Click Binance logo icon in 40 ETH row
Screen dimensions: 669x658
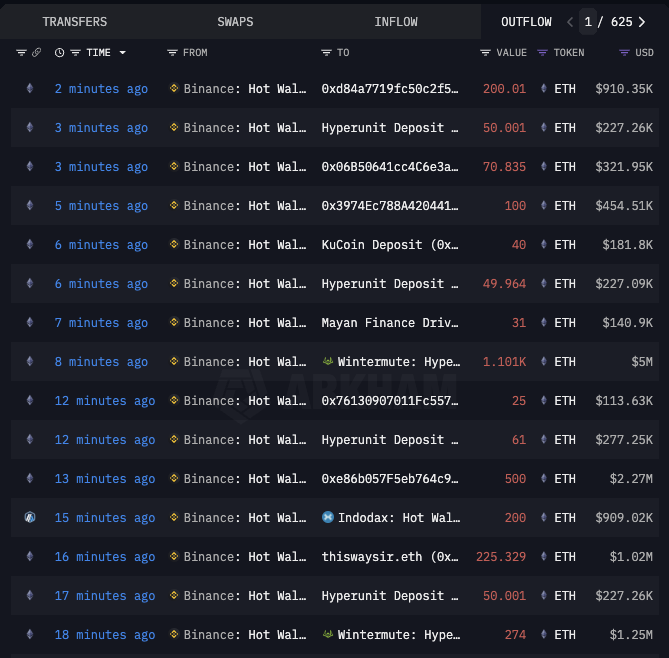(x=174, y=244)
